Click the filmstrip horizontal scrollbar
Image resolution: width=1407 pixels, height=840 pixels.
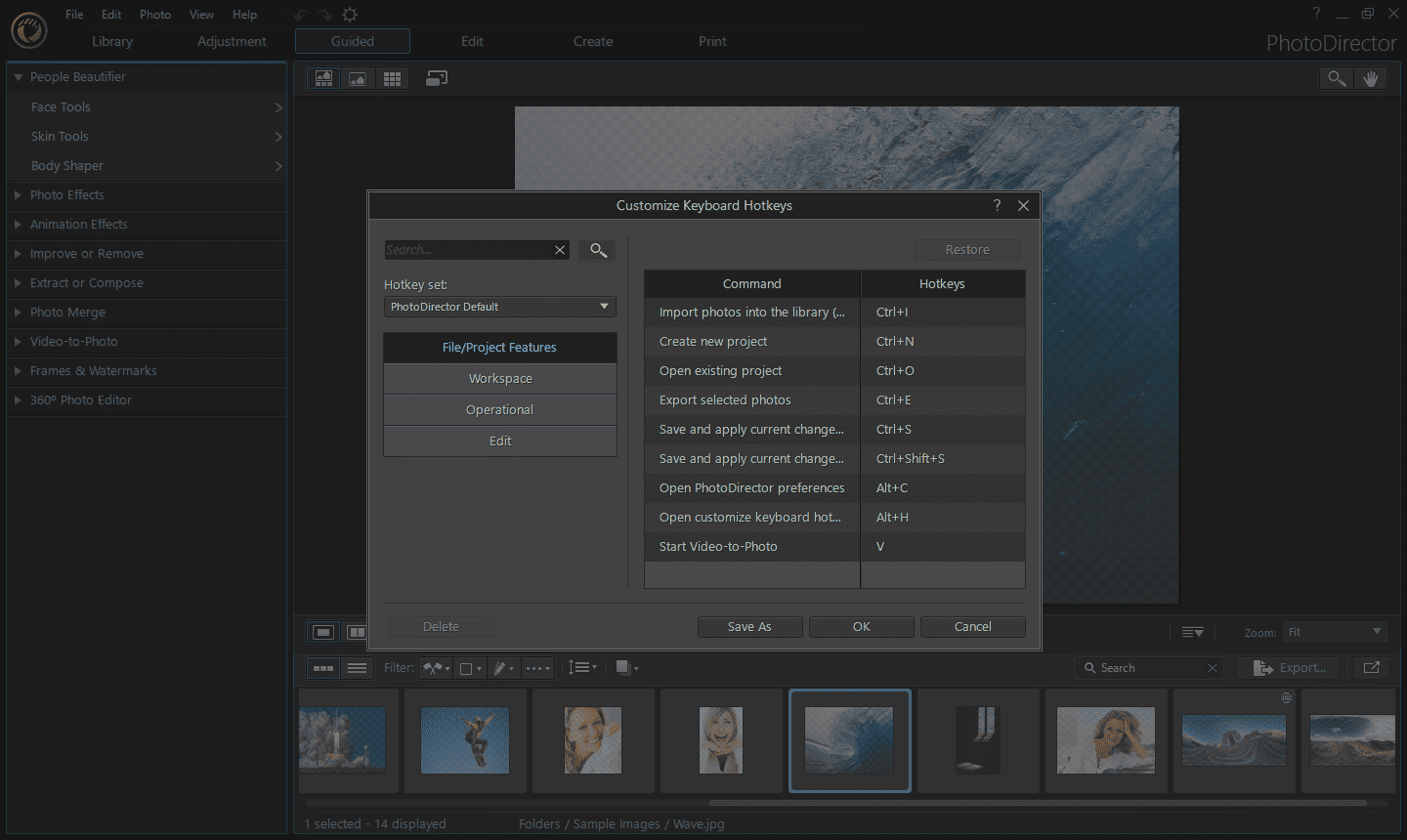click(1038, 803)
